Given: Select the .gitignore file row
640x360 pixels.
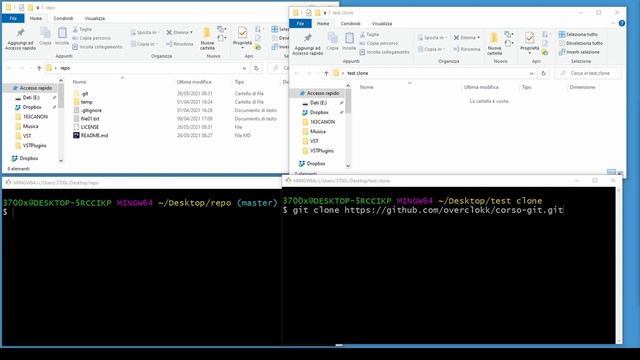Looking at the screenshot, I should click(176, 110).
